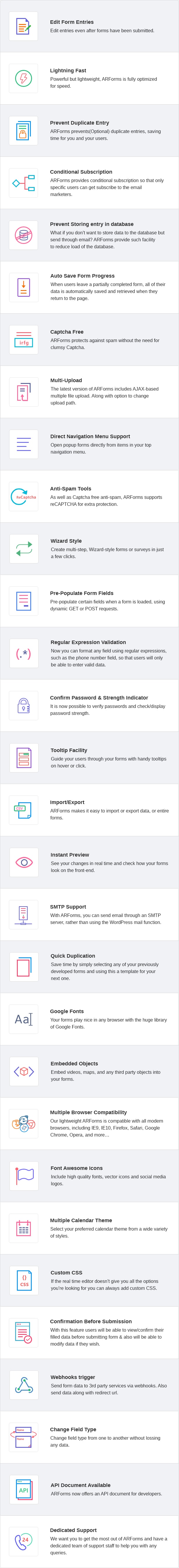179x1568 pixels.
Task: Click the Multi-Upload file icon
Action: [23, 392]
